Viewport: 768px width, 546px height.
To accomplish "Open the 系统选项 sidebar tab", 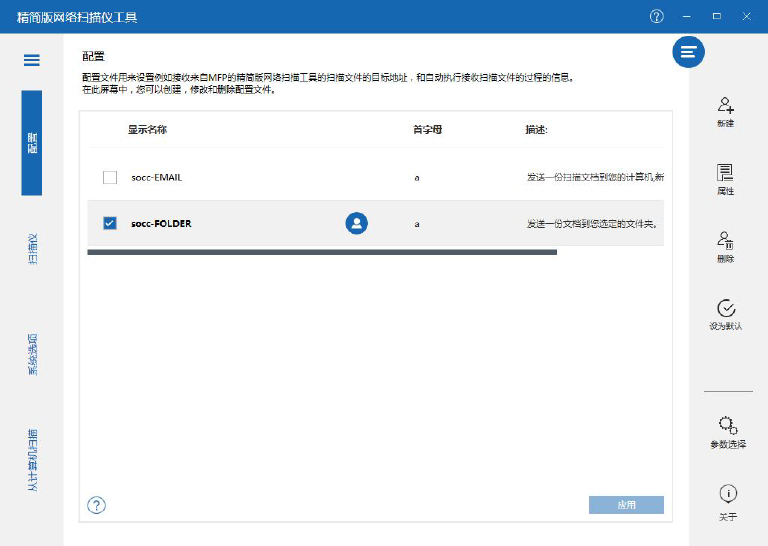I will 32,355.
